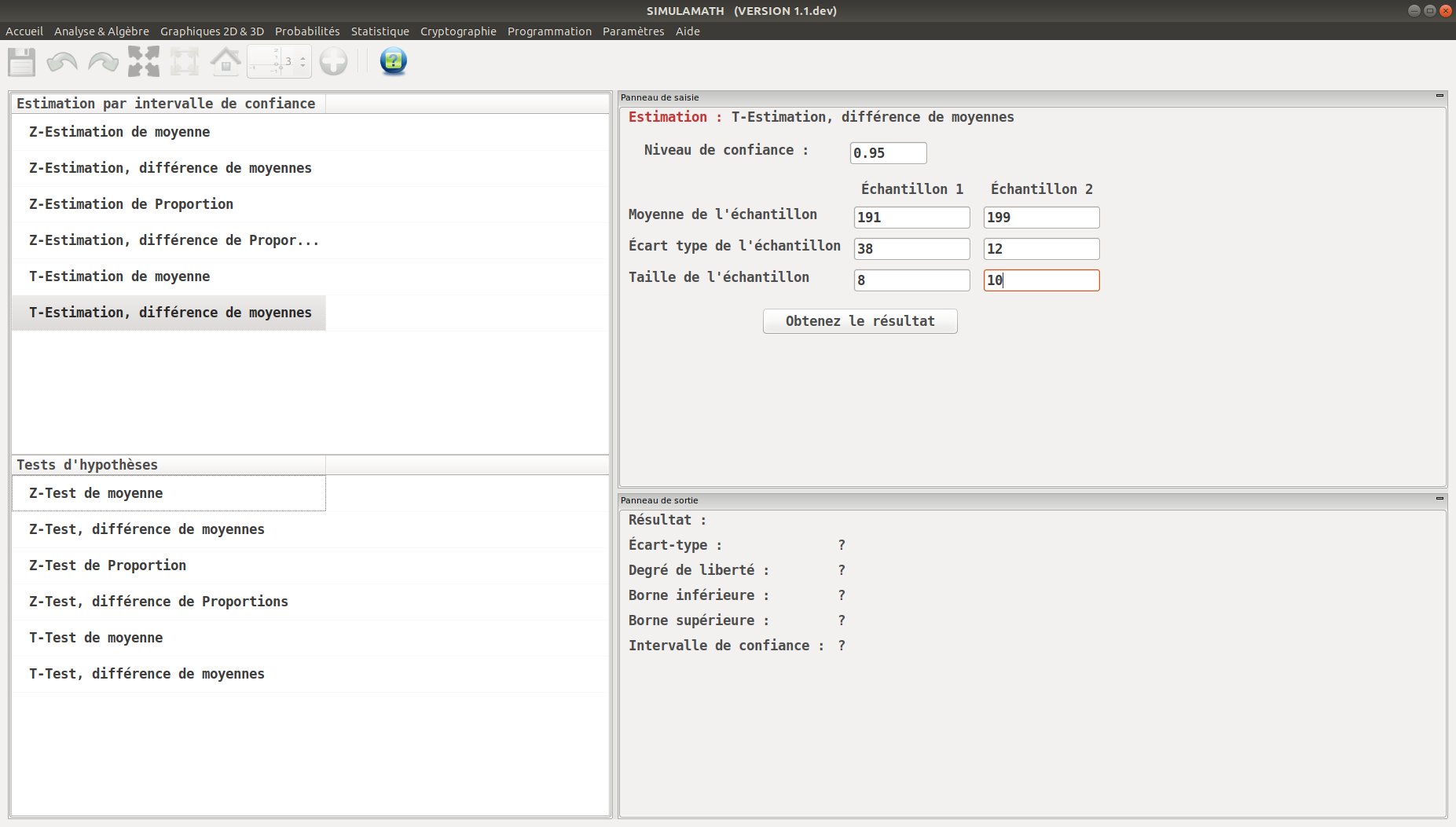
Task: Click the Borne inférieure result label
Action: coord(699,595)
